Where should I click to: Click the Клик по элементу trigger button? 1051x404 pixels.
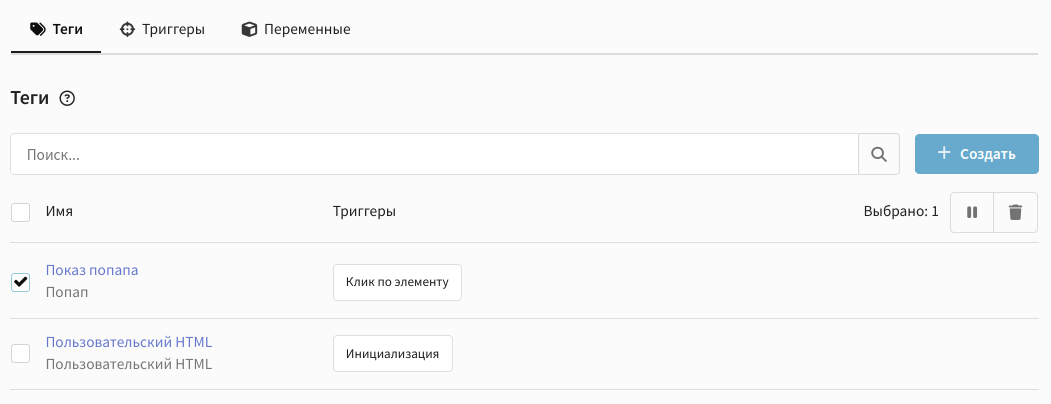click(x=397, y=282)
